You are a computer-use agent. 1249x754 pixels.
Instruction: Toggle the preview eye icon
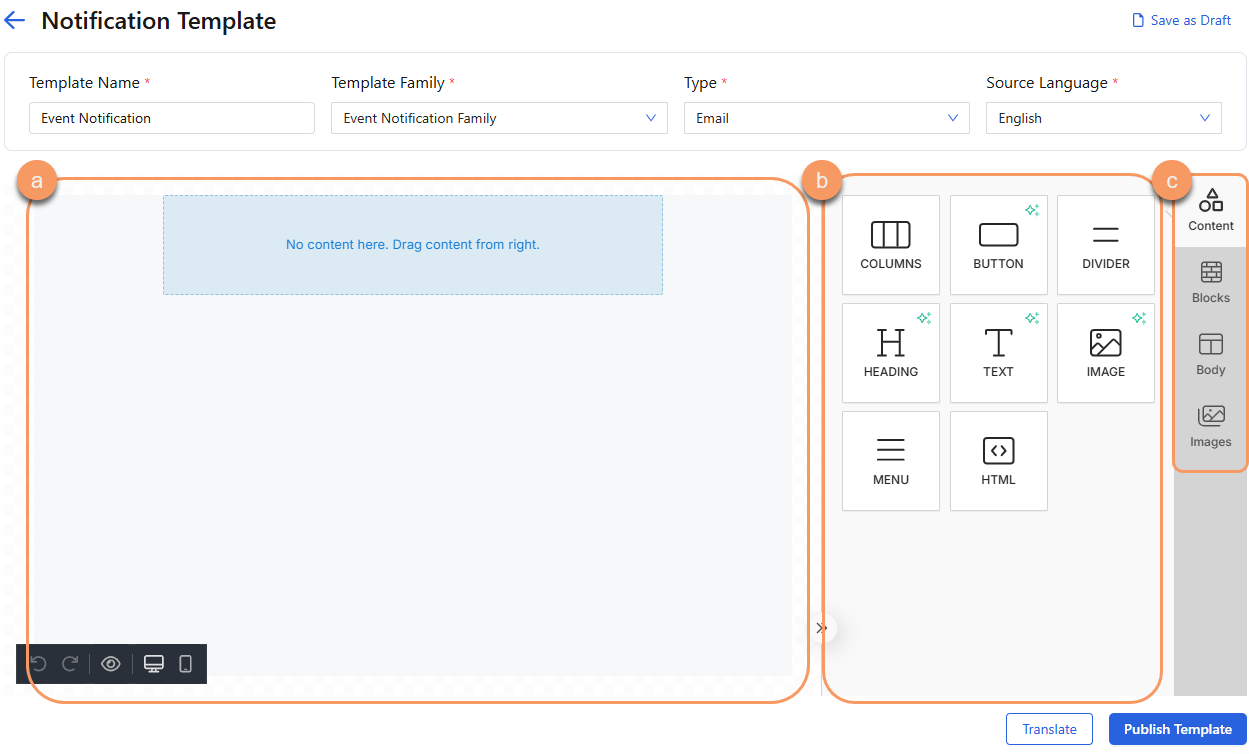110,663
